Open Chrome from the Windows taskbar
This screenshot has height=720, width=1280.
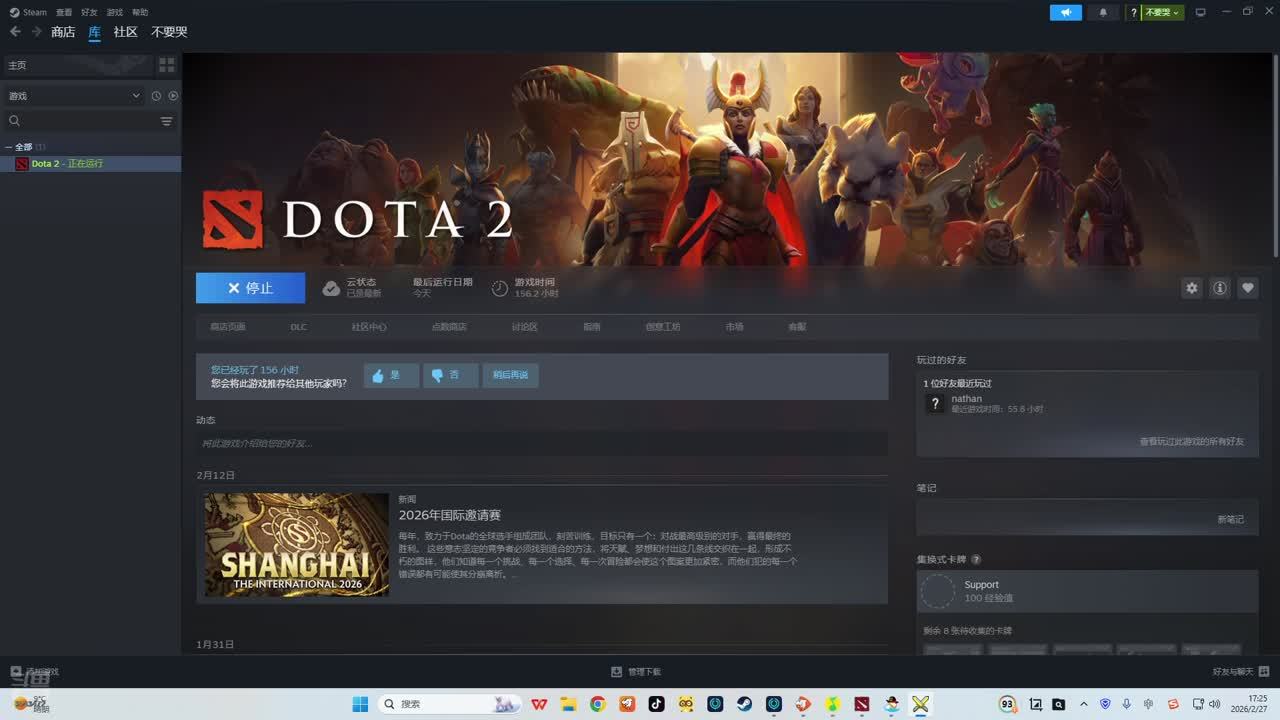598,704
